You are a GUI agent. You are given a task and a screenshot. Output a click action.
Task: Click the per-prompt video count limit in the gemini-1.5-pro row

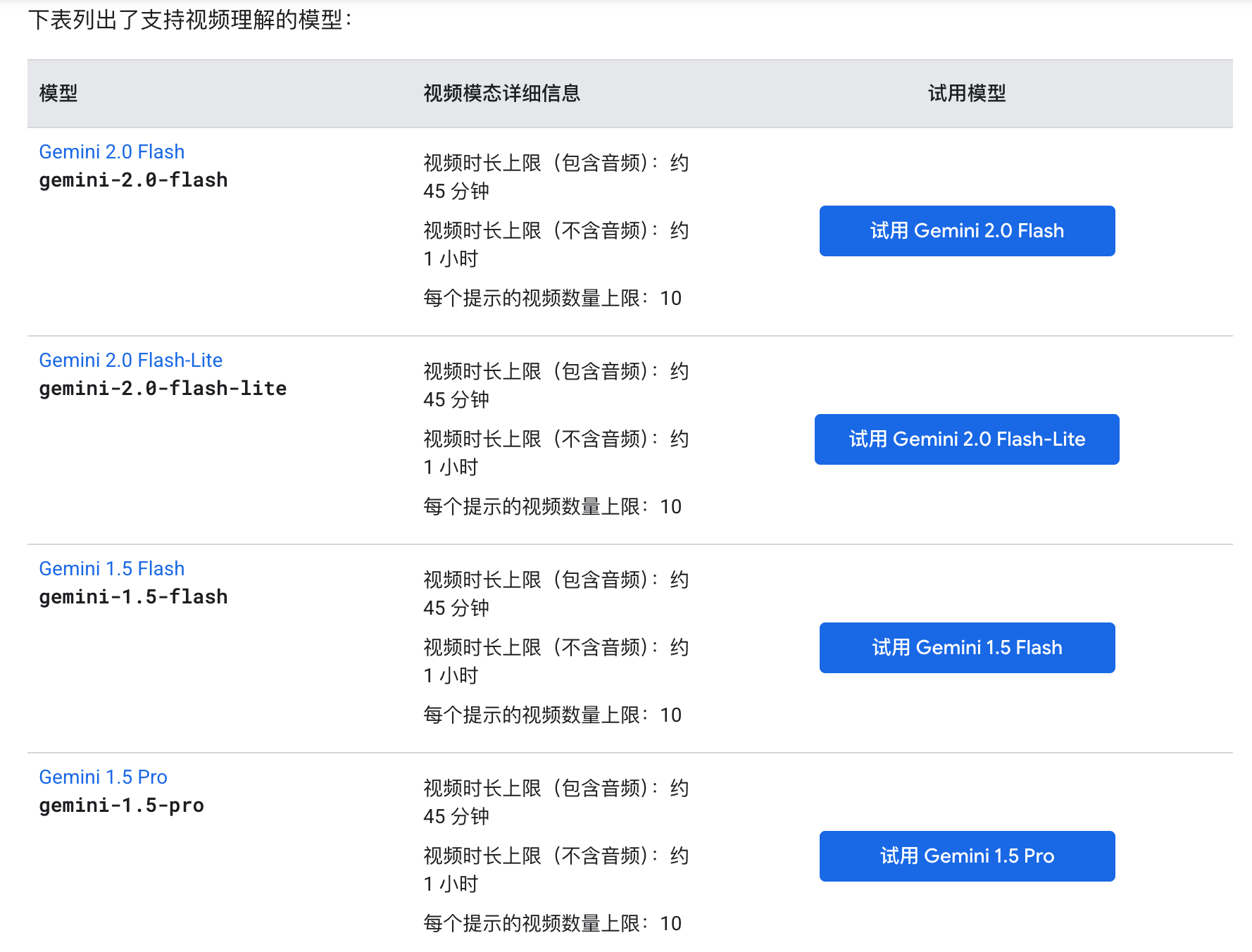pos(553,923)
